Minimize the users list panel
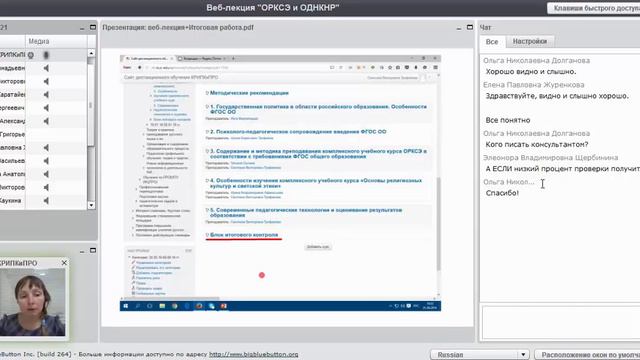This screenshot has height=360, width=640. [x=82, y=27]
